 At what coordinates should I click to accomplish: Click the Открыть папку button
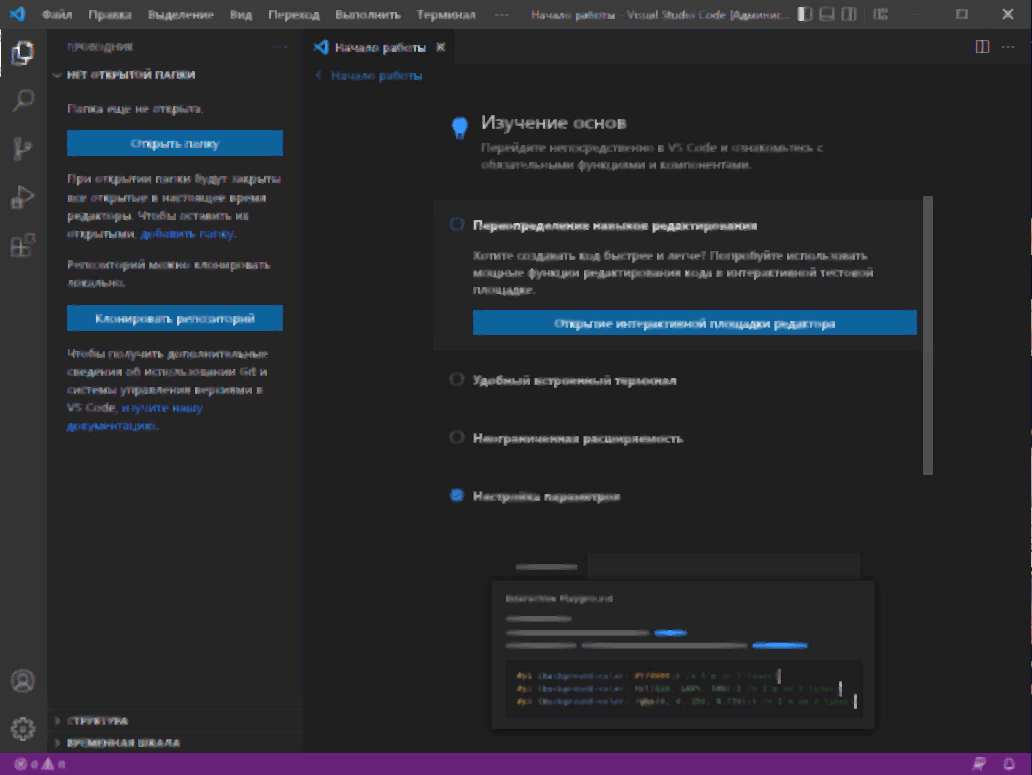[175, 143]
